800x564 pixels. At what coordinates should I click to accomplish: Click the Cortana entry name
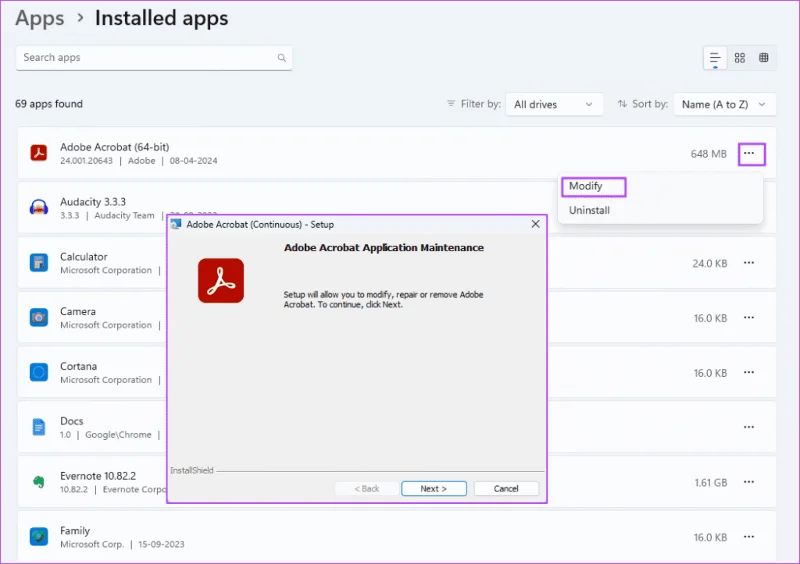tap(79, 366)
